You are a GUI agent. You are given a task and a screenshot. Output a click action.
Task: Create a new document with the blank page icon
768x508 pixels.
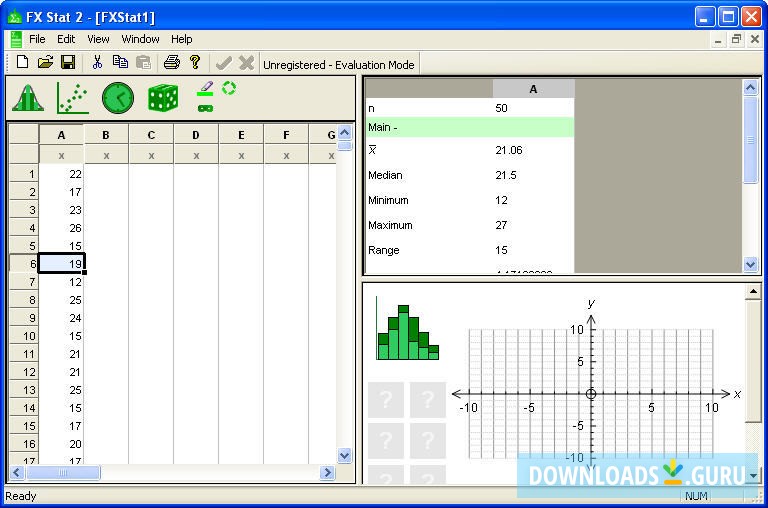(22, 62)
